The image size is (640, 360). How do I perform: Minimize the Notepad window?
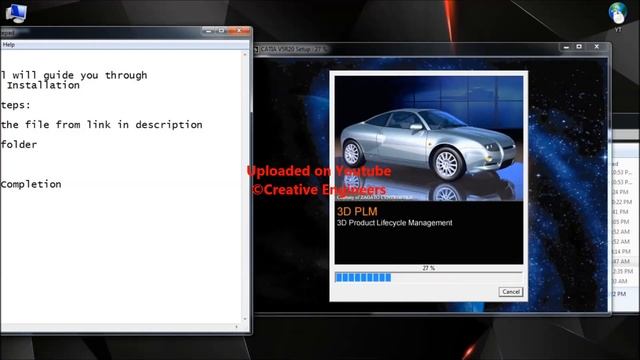(x=209, y=31)
